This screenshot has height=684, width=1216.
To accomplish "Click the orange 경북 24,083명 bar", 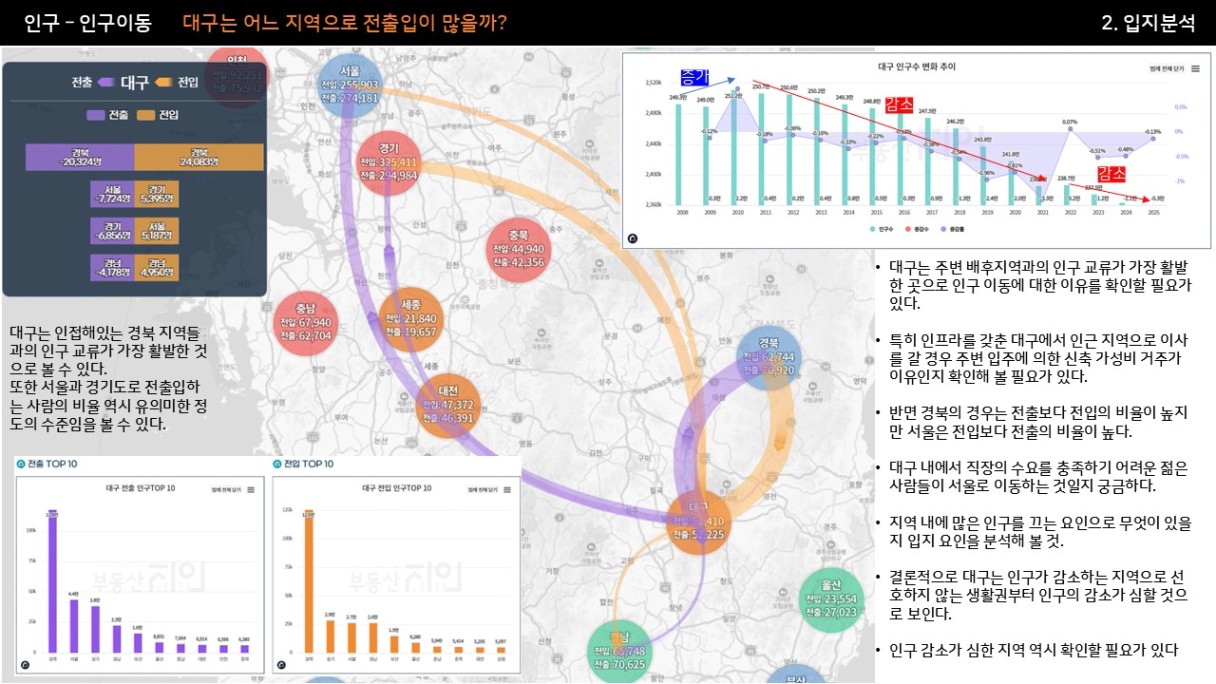I will pos(199,157).
